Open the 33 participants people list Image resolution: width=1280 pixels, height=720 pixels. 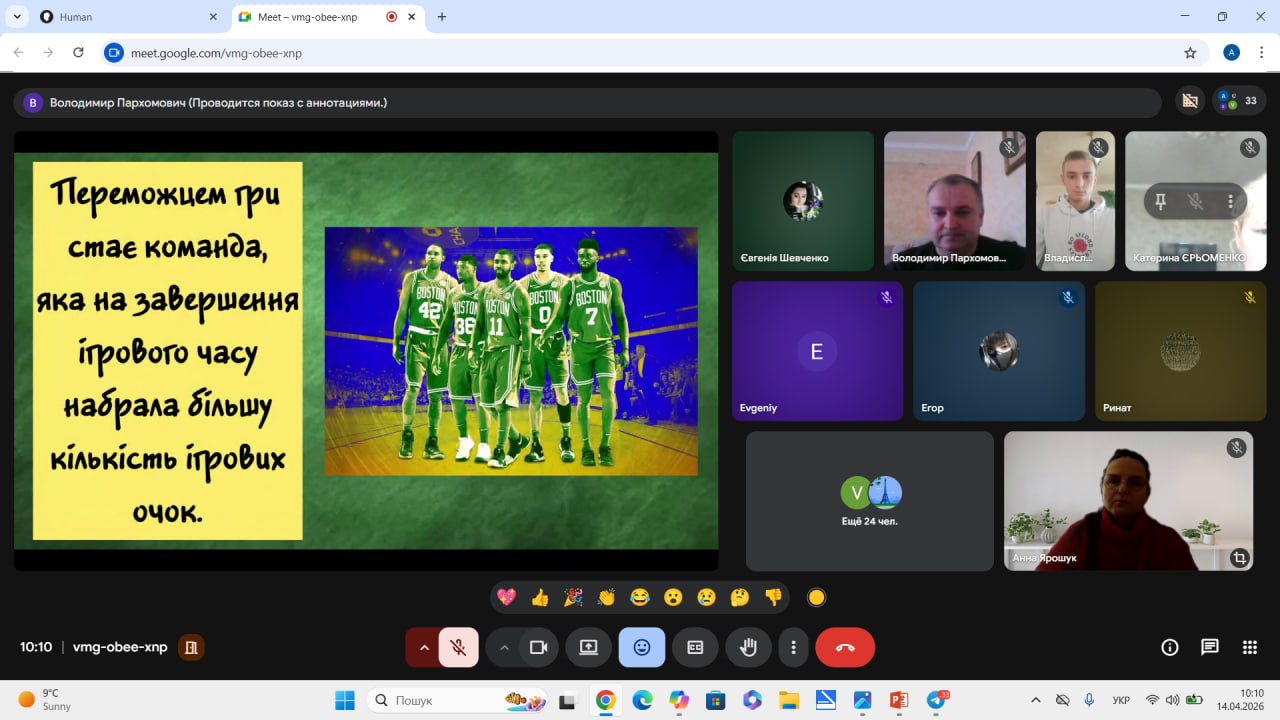pos(1240,101)
